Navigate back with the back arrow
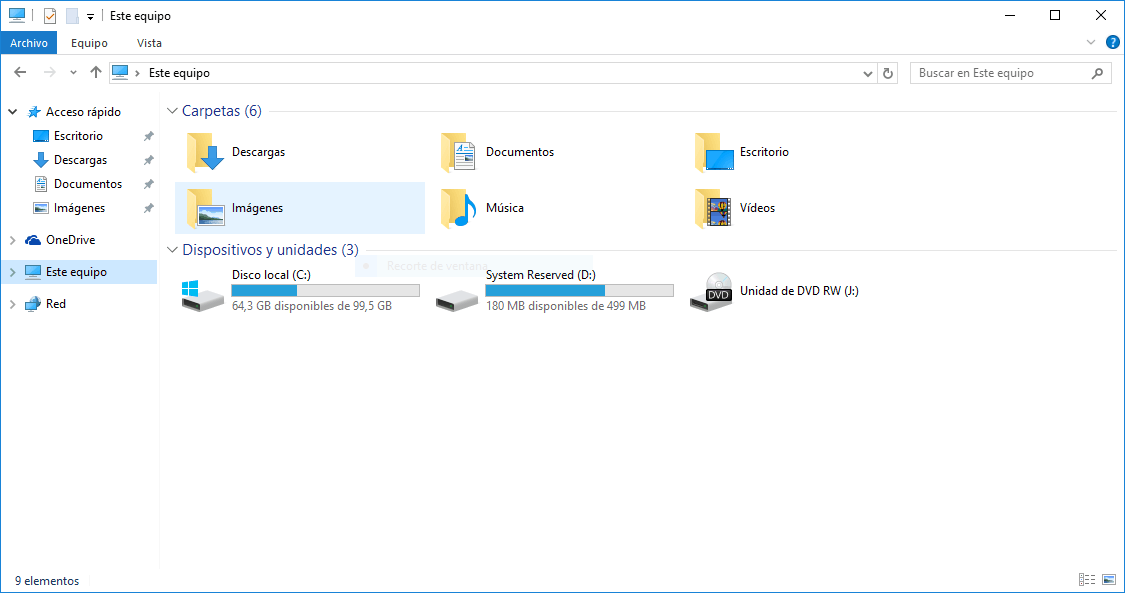This screenshot has height=593, width=1125. 20,72
